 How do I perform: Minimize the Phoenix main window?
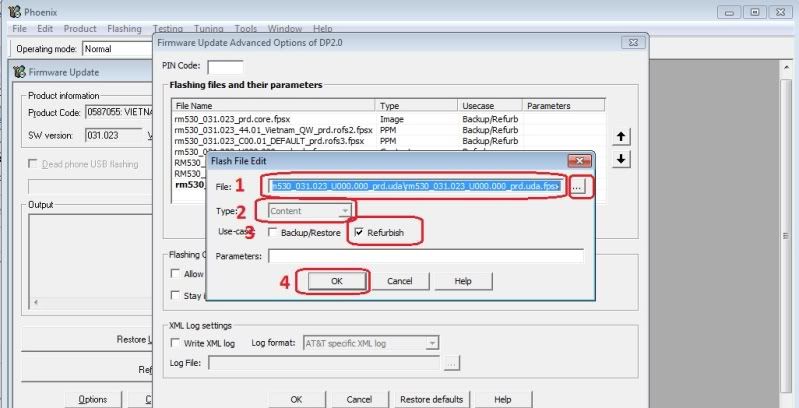730,12
